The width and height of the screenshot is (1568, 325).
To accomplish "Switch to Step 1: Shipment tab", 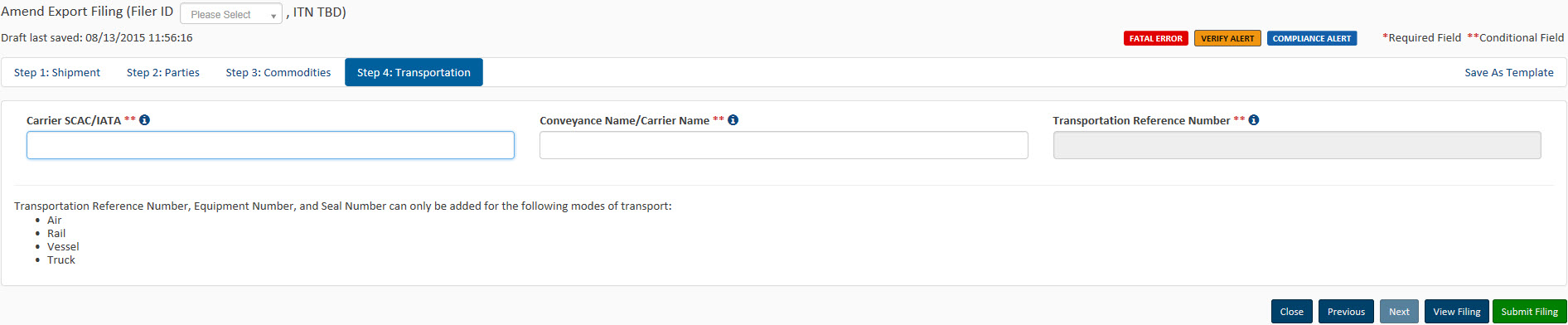I will tap(57, 72).
